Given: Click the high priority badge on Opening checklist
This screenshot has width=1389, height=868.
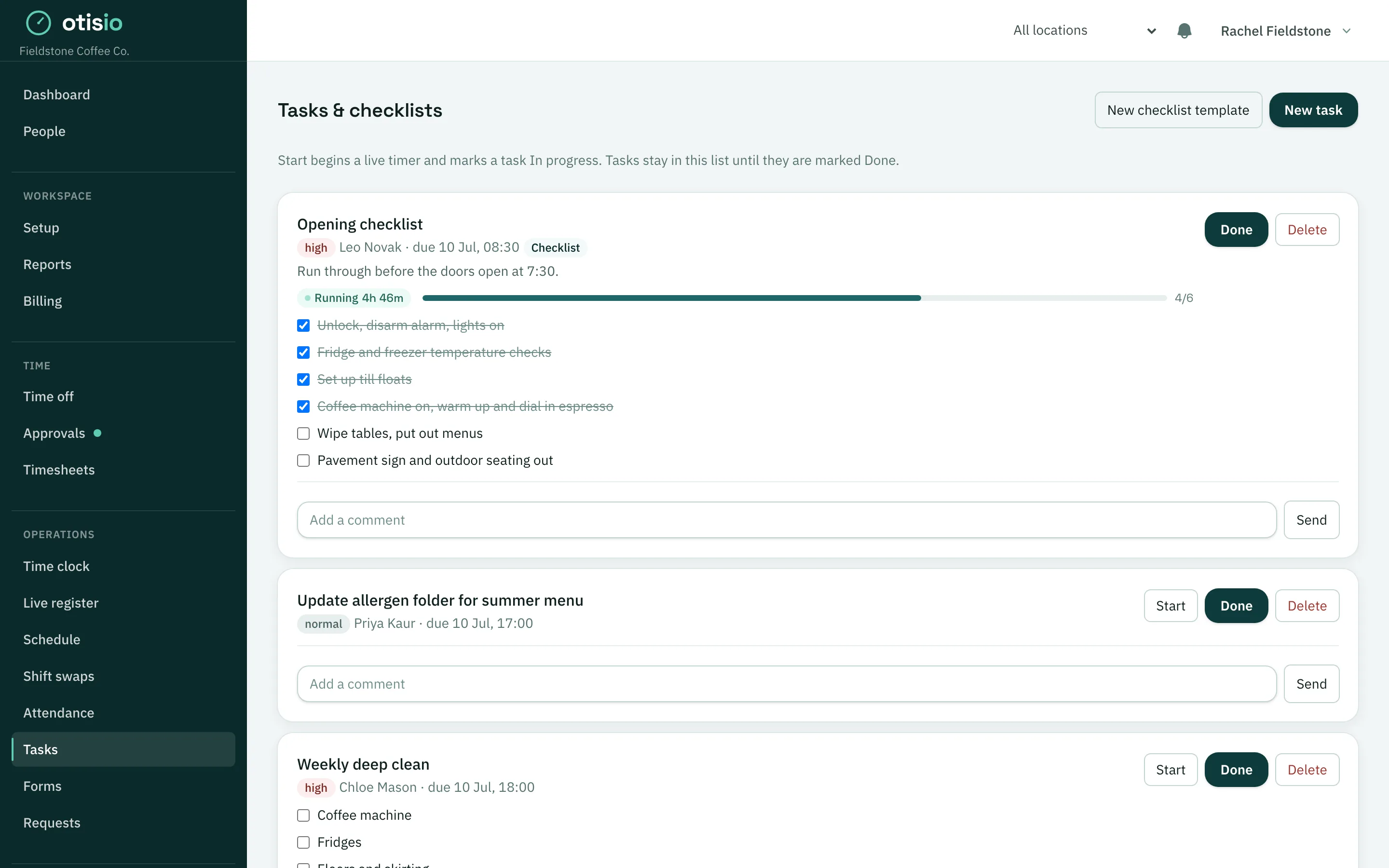Looking at the screenshot, I should [316, 247].
